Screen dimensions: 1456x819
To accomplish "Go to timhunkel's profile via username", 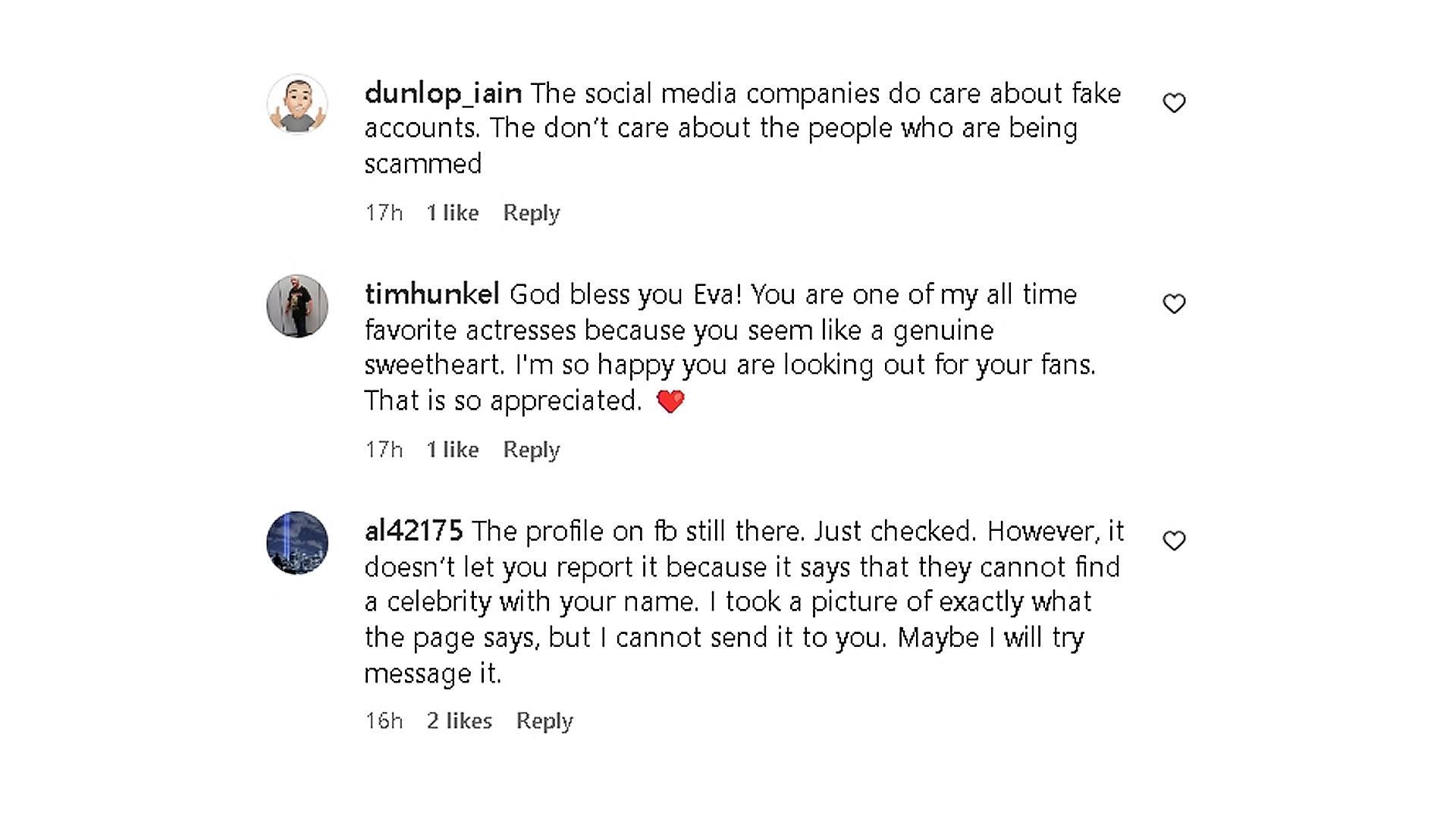I will point(431,294).
